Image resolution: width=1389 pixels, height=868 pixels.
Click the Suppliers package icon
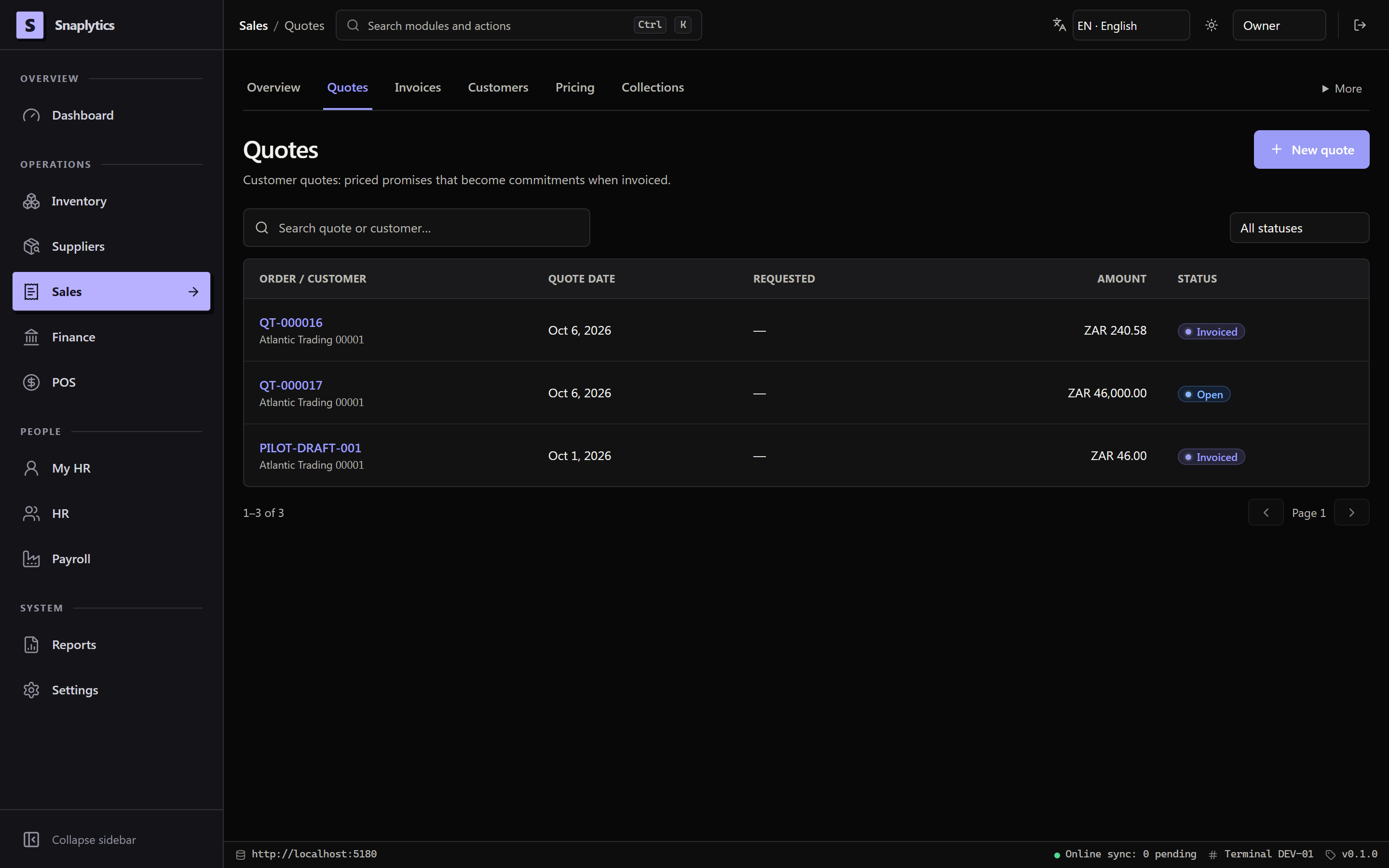point(31,246)
